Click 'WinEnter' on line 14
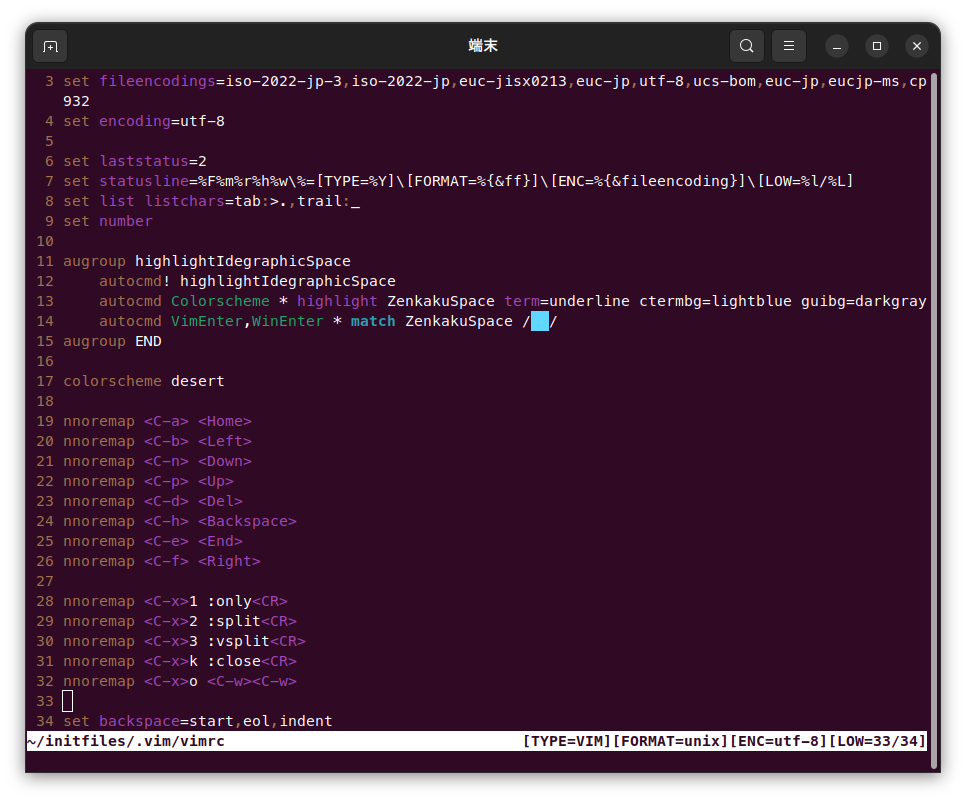Viewport: 966px width, 801px height. 288,321
